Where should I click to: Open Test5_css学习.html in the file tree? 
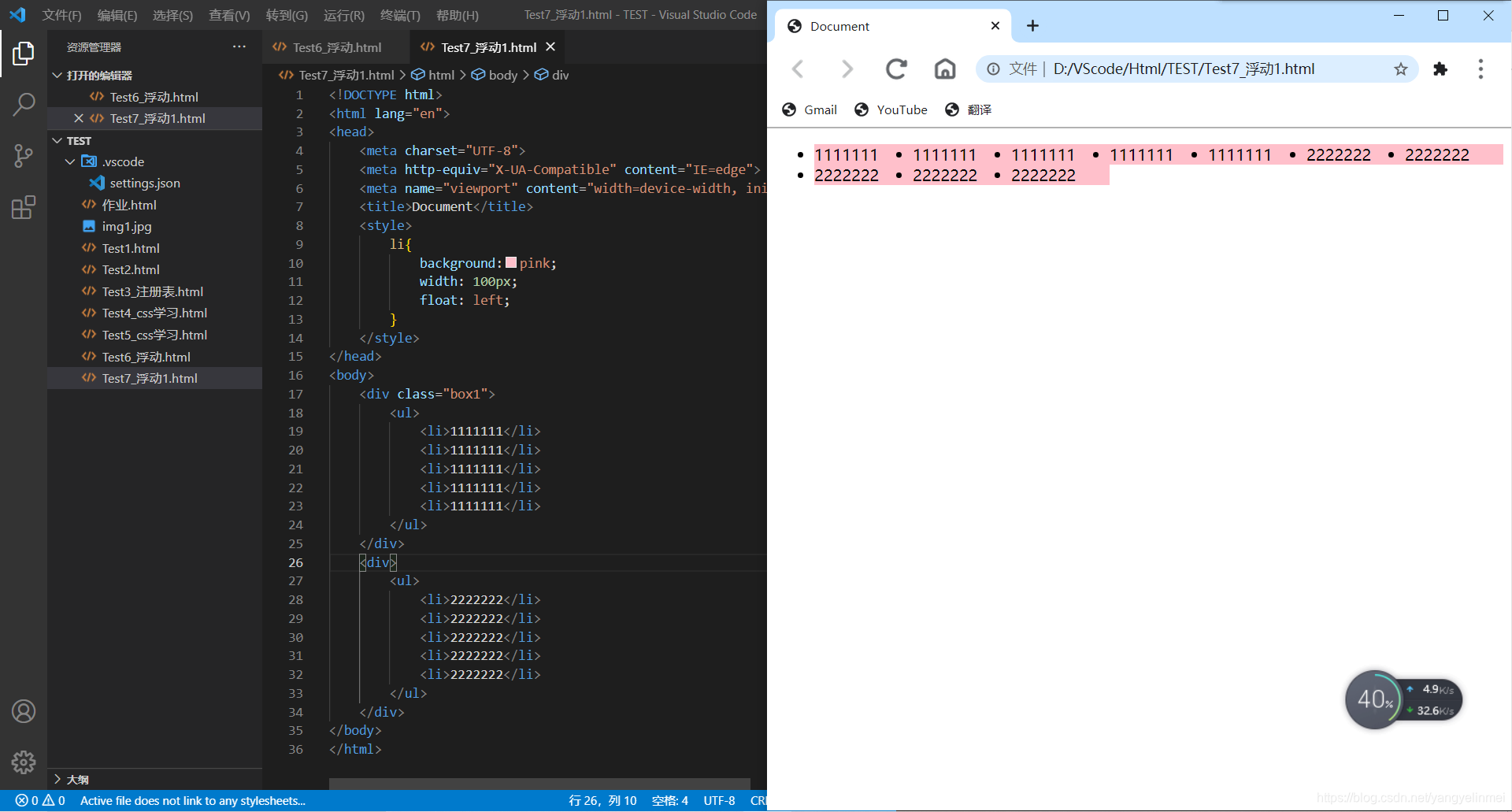[x=154, y=335]
